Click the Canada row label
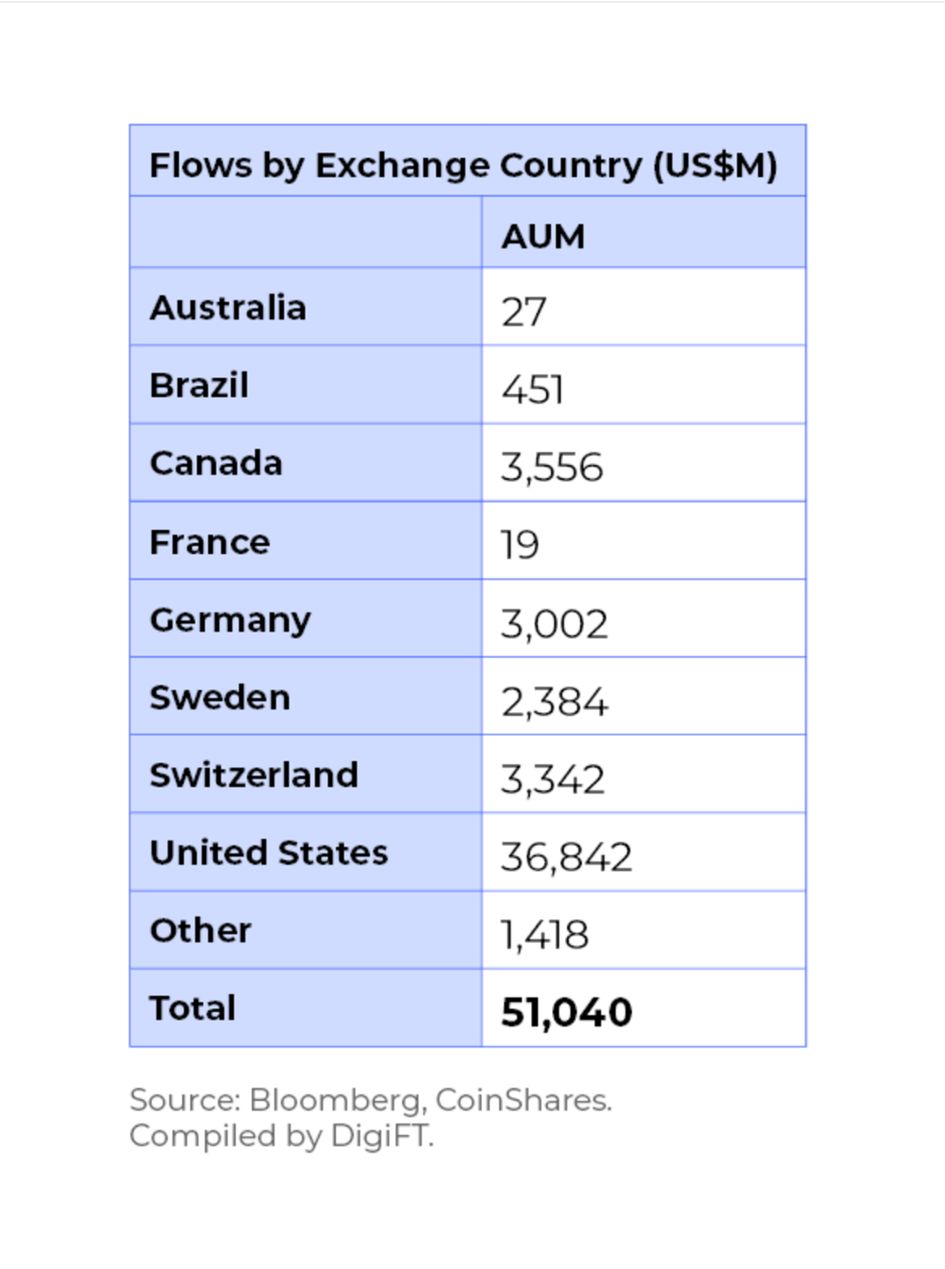Viewport: 945px width, 1269px height. pos(216,463)
